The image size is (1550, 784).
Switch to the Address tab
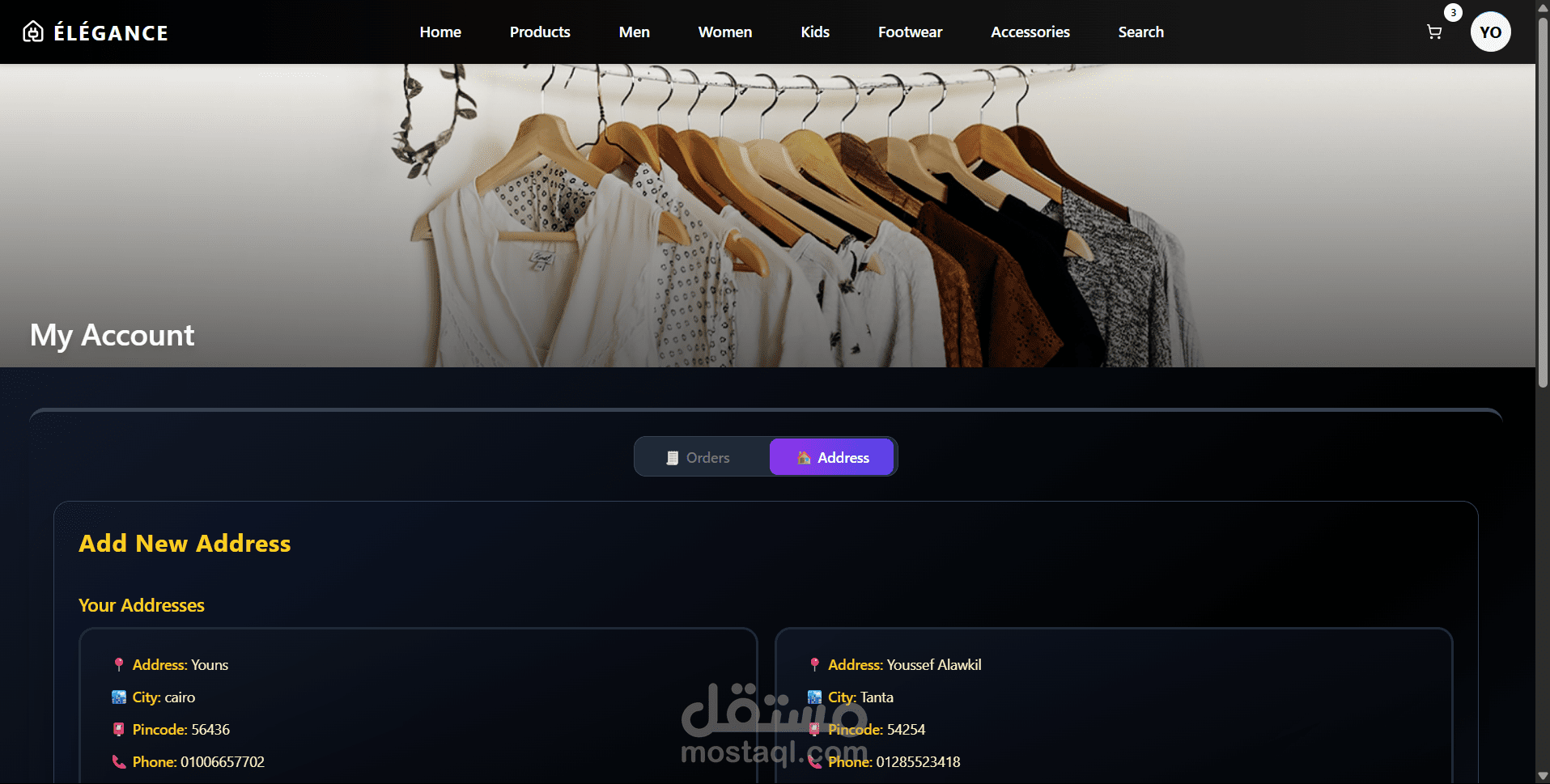(831, 457)
